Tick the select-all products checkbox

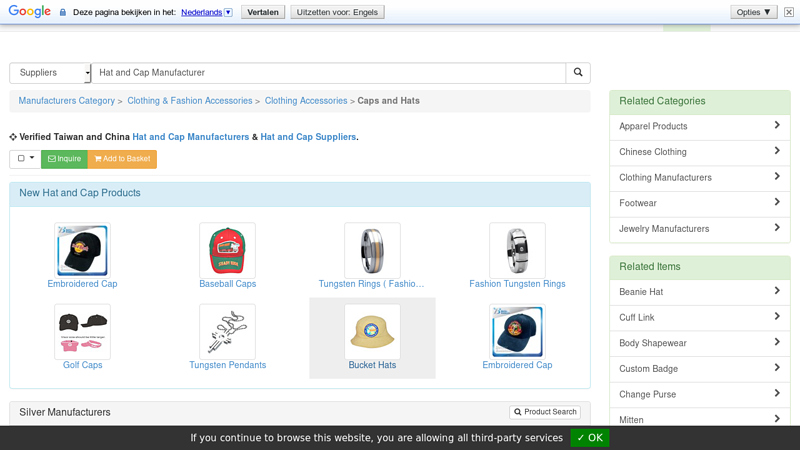21,158
